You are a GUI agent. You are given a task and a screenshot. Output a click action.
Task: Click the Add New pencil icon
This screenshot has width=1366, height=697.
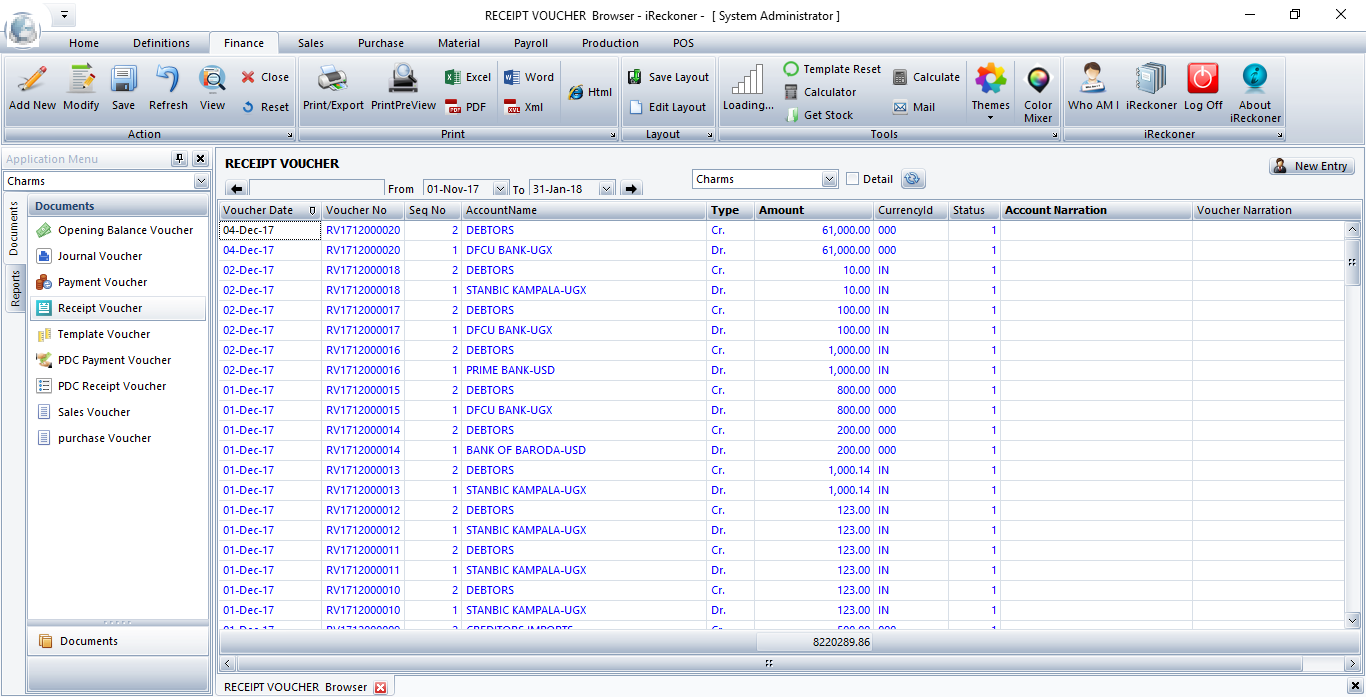32,81
